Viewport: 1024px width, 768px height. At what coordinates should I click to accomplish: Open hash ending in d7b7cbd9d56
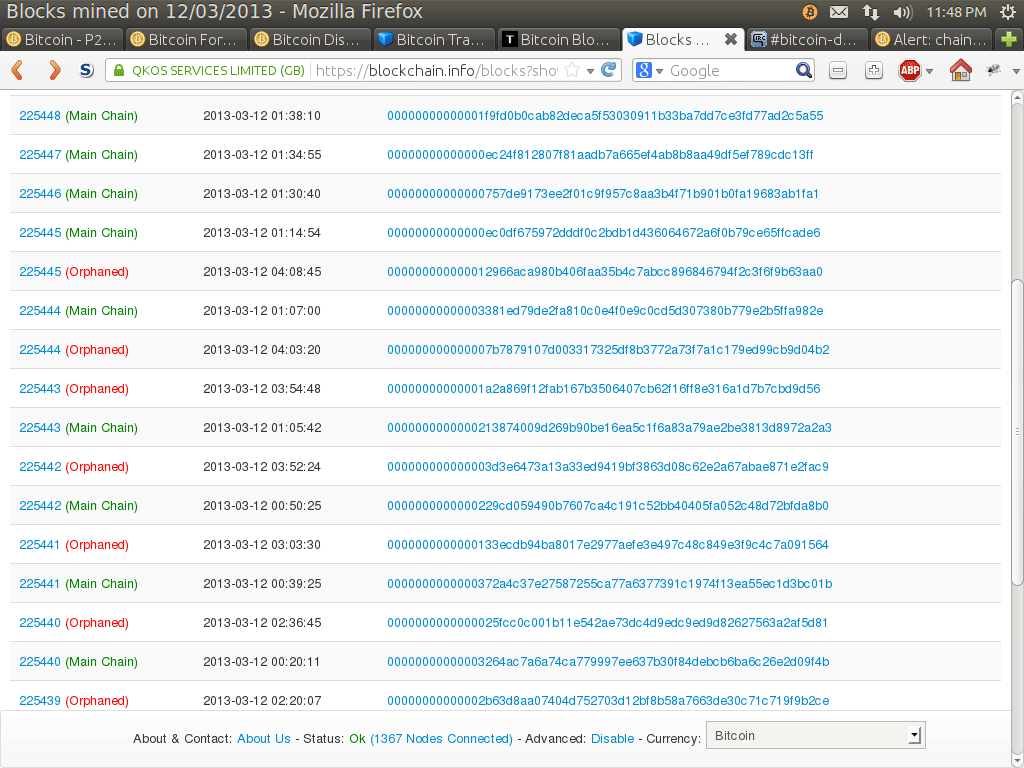(603, 389)
